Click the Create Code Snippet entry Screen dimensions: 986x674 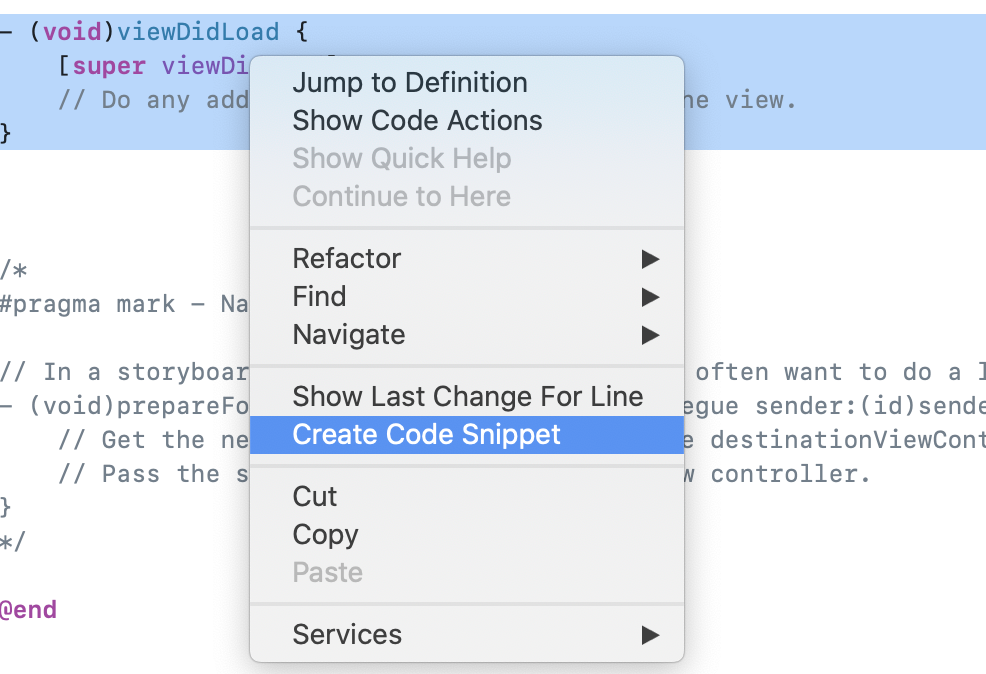pos(467,434)
